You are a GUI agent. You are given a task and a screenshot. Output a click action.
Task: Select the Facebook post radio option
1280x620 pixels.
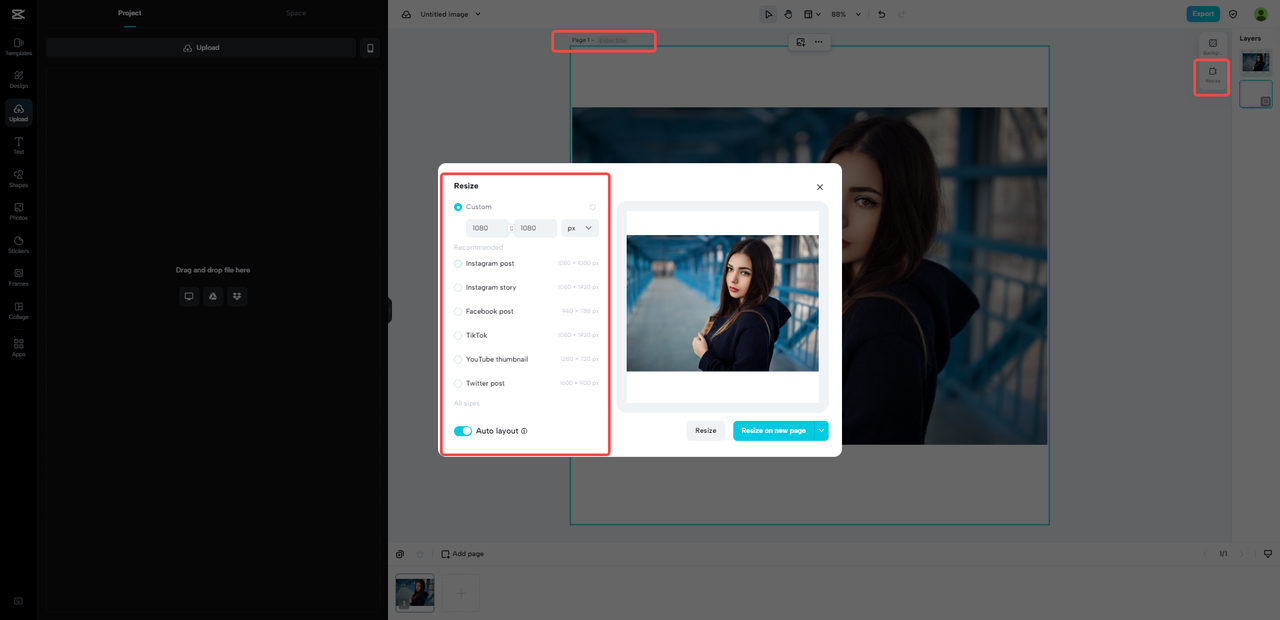(x=458, y=312)
